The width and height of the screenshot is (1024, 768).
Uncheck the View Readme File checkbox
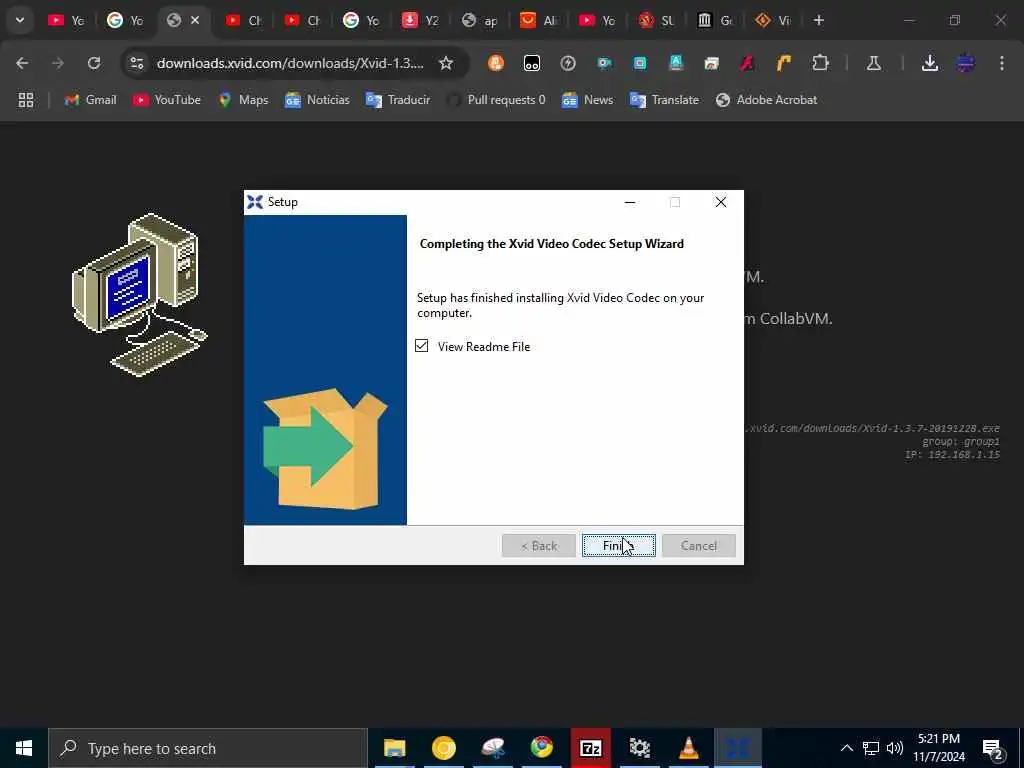point(421,346)
